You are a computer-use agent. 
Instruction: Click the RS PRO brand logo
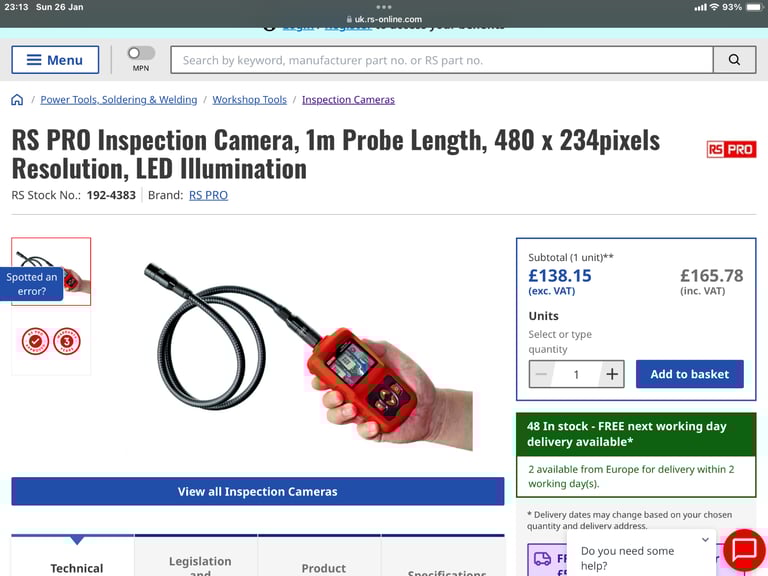731,149
